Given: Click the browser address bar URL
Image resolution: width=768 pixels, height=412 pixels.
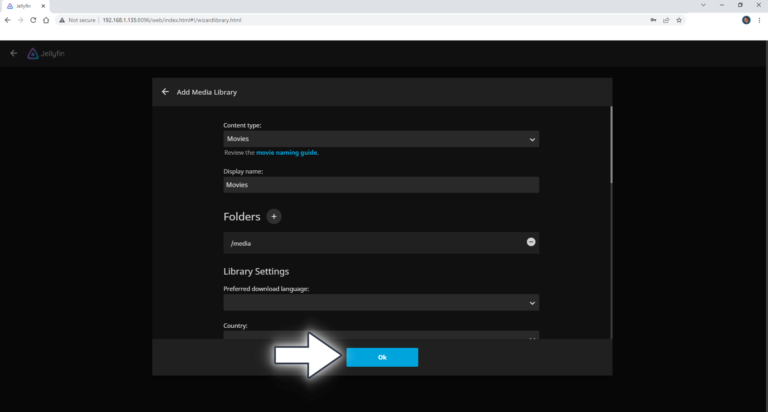Looking at the screenshot, I should tap(172, 20).
